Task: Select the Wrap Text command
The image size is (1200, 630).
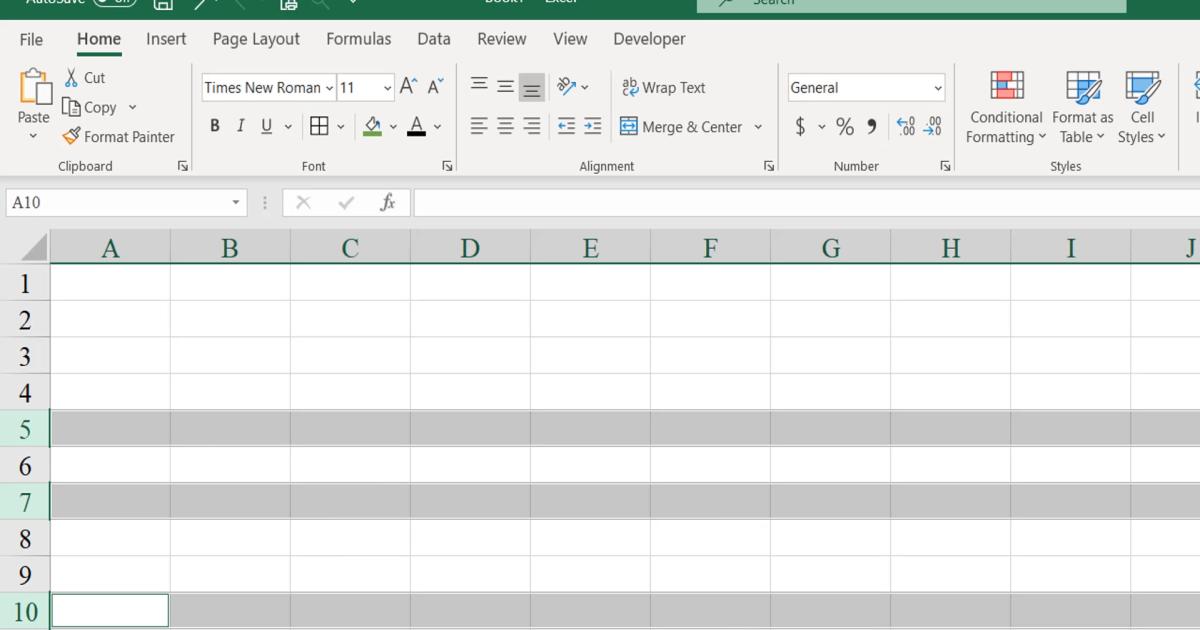Action: click(663, 87)
